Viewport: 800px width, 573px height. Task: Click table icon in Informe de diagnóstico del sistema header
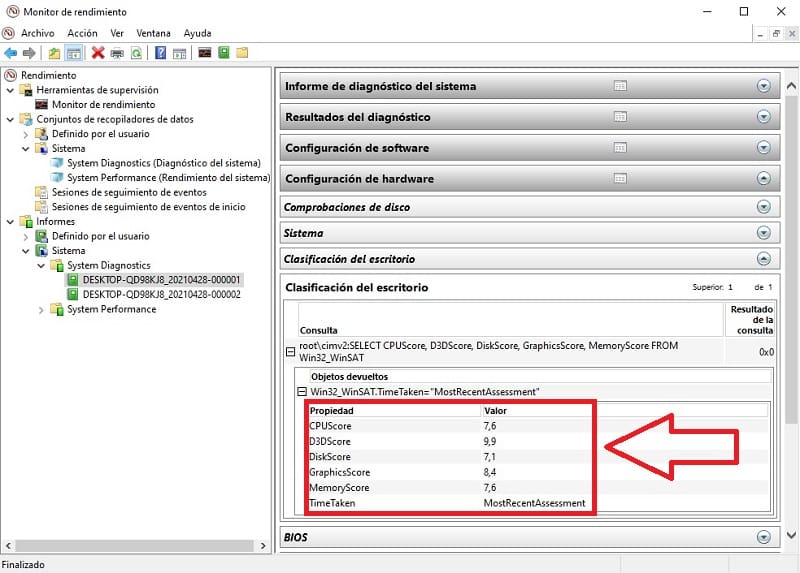coord(620,86)
